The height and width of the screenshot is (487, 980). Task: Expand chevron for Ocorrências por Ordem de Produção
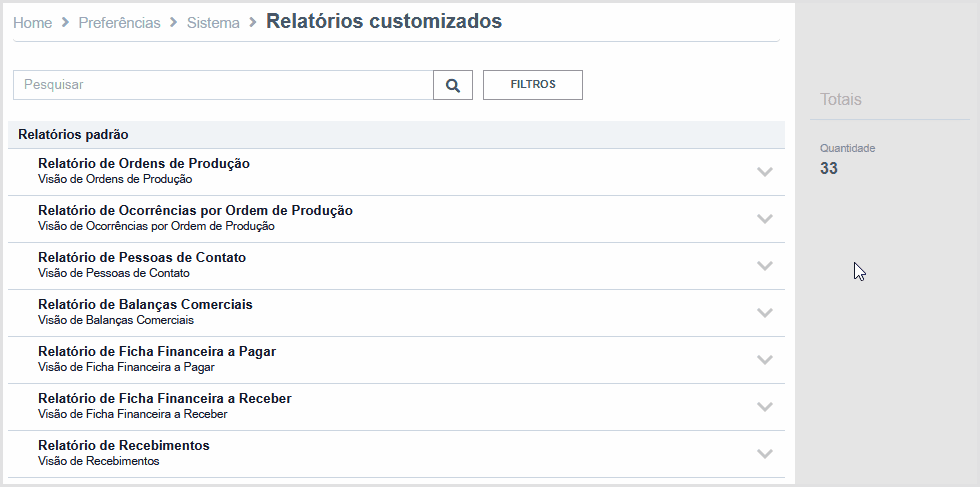(x=764, y=218)
